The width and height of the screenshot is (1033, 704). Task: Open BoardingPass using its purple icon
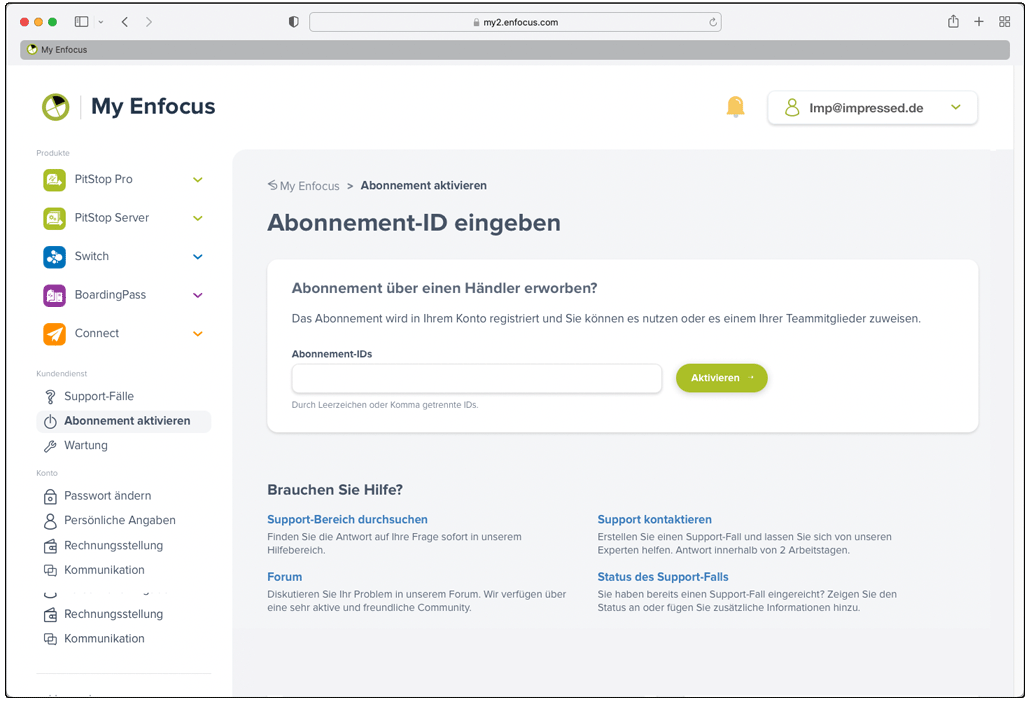pos(54,295)
